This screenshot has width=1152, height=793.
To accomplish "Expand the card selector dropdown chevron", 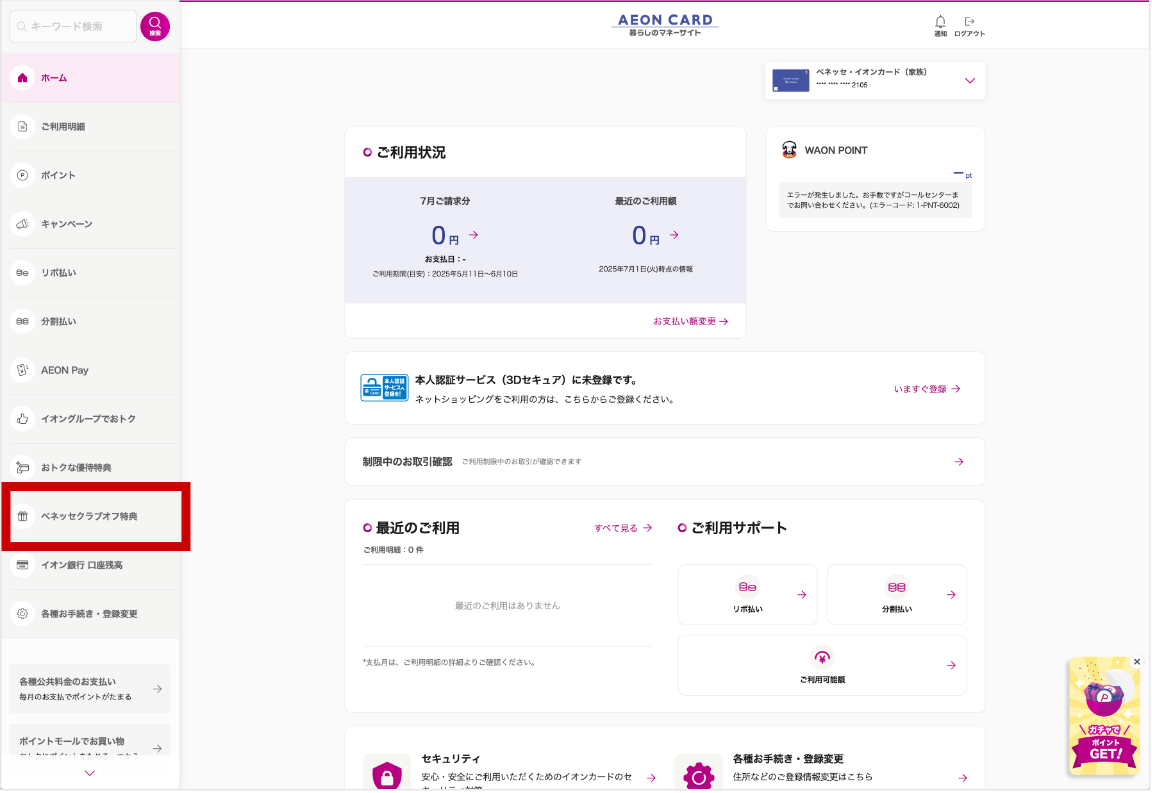I will point(970,81).
